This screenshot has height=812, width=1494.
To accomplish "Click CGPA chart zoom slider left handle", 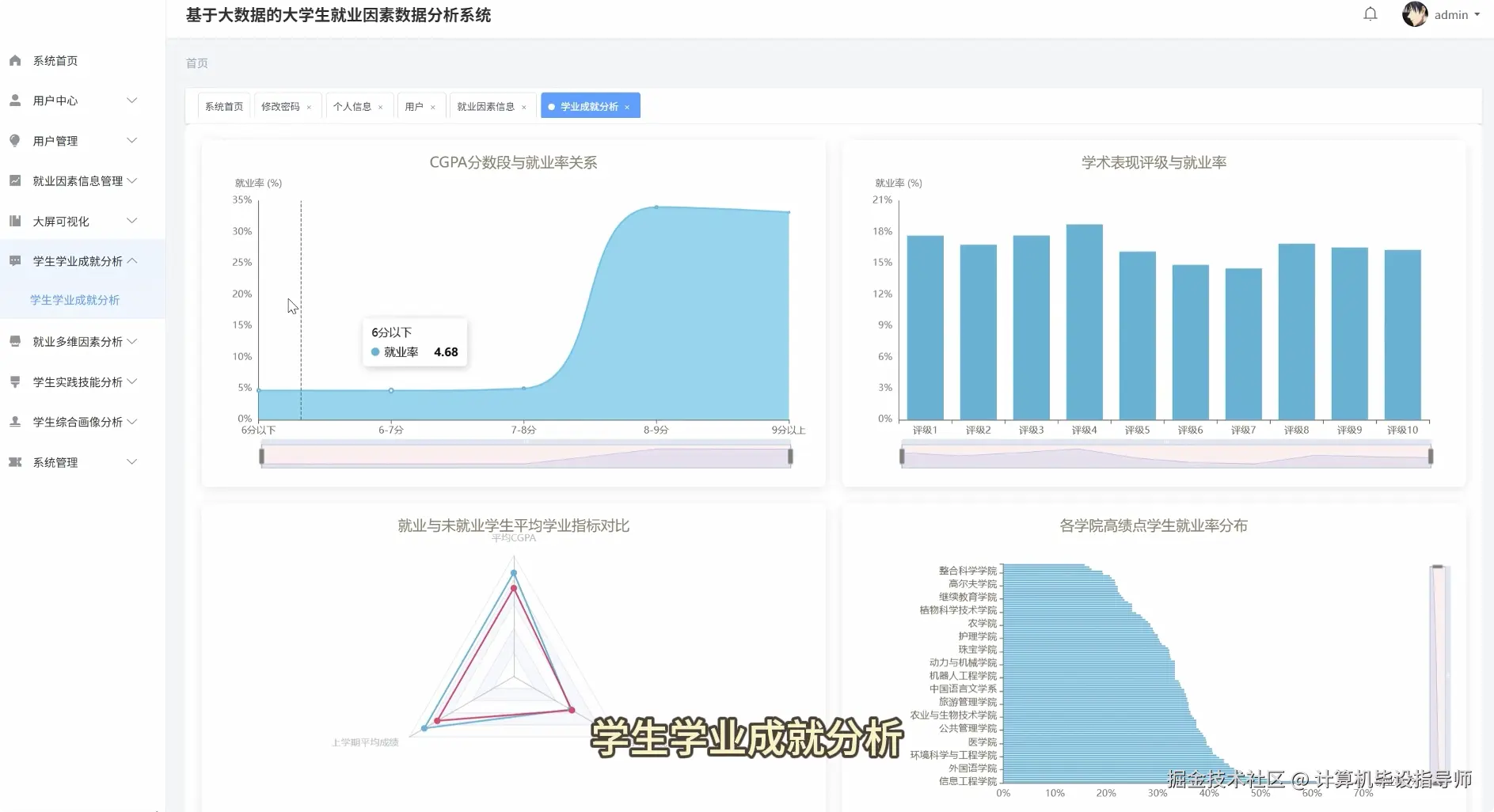I will 261,456.
